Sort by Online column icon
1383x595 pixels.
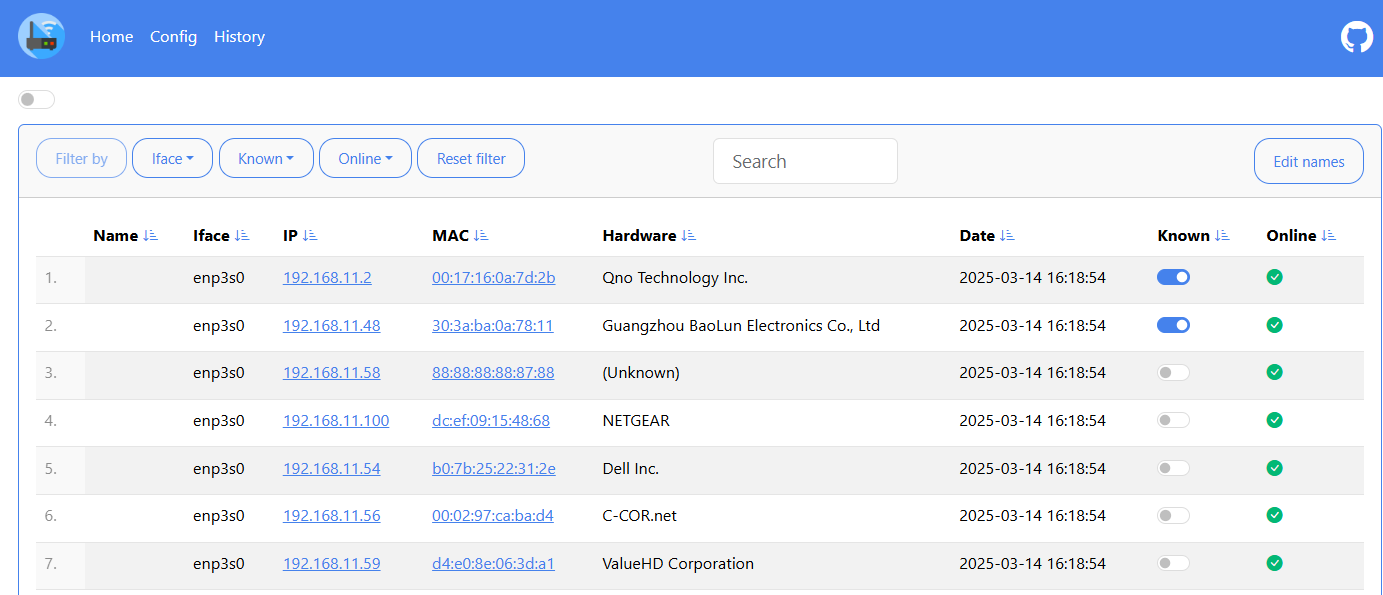tap(1329, 236)
